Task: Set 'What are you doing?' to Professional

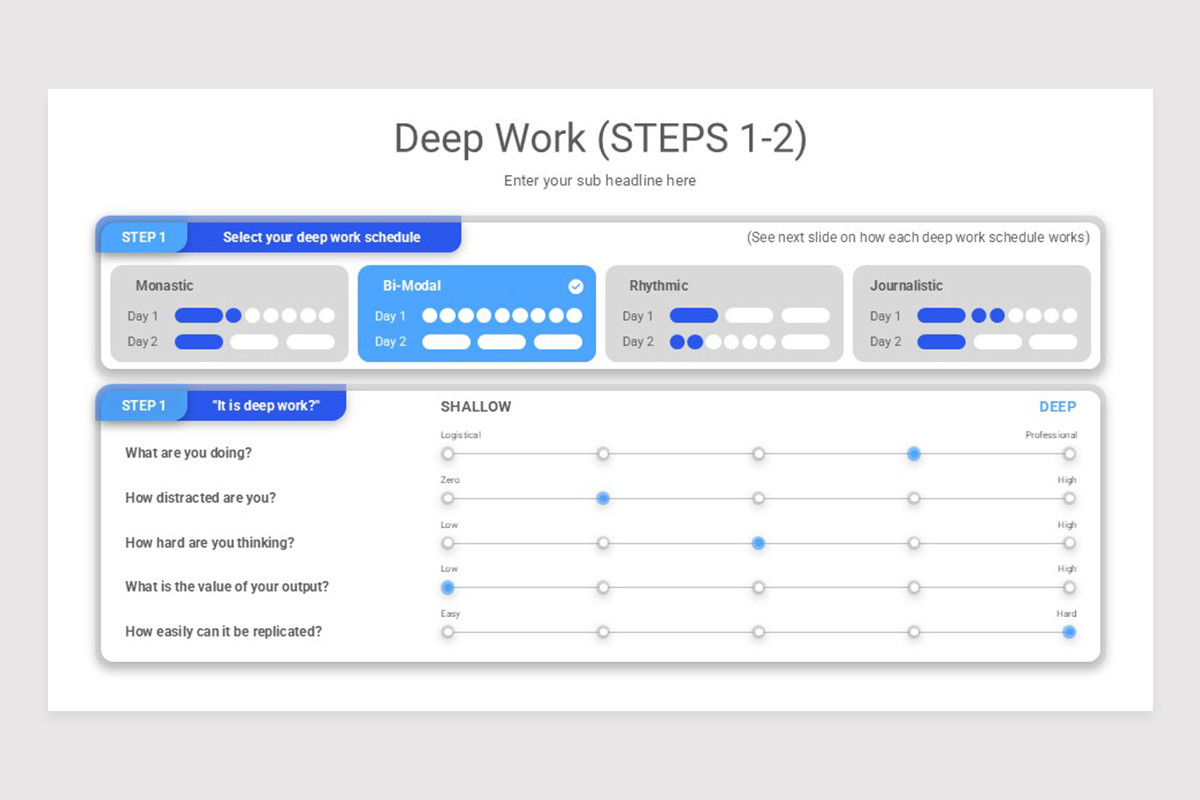Action: [x=1069, y=454]
